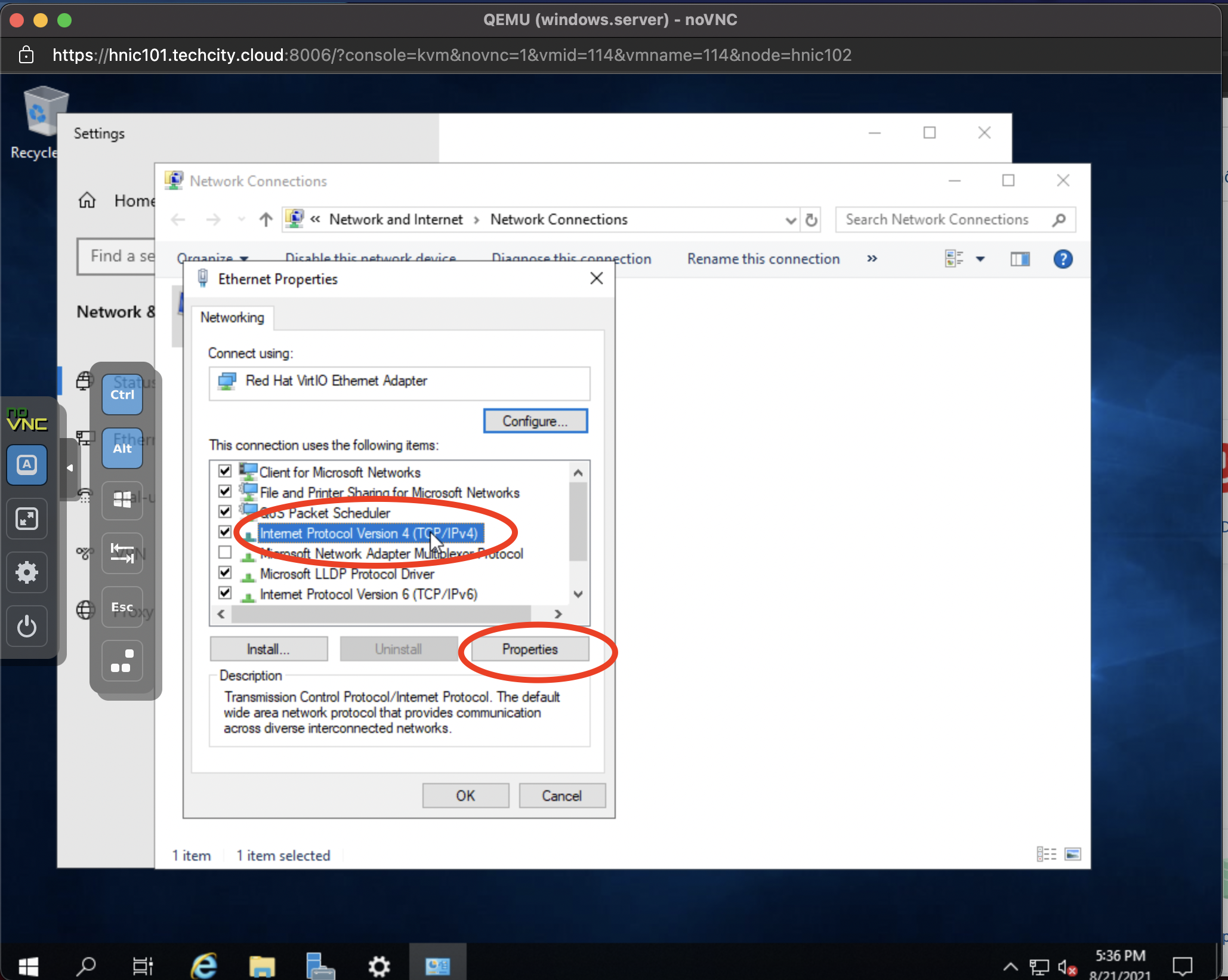Switch to details view in status bar

1047,855
